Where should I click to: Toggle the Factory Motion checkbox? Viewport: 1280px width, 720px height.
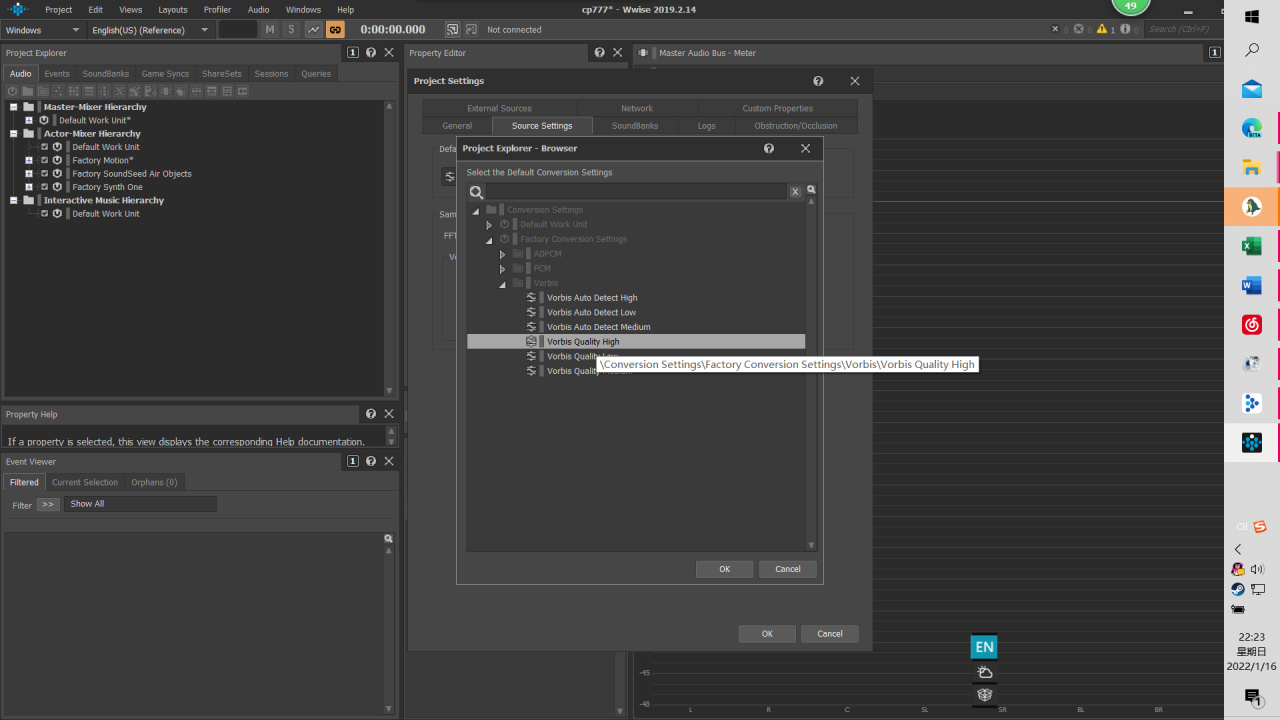tap(44, 160)
